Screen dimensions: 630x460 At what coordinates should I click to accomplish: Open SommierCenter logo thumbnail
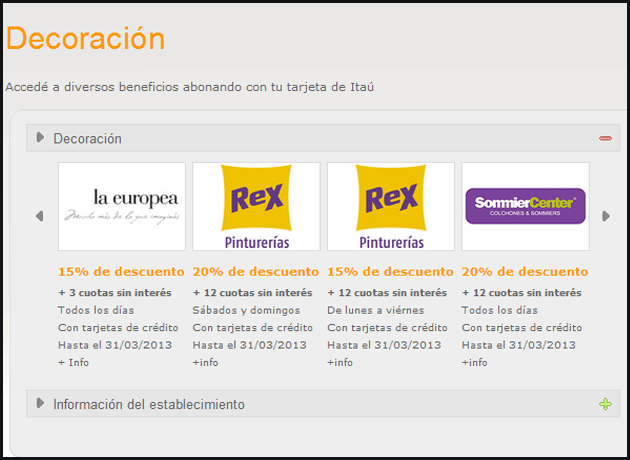[526, 206]
